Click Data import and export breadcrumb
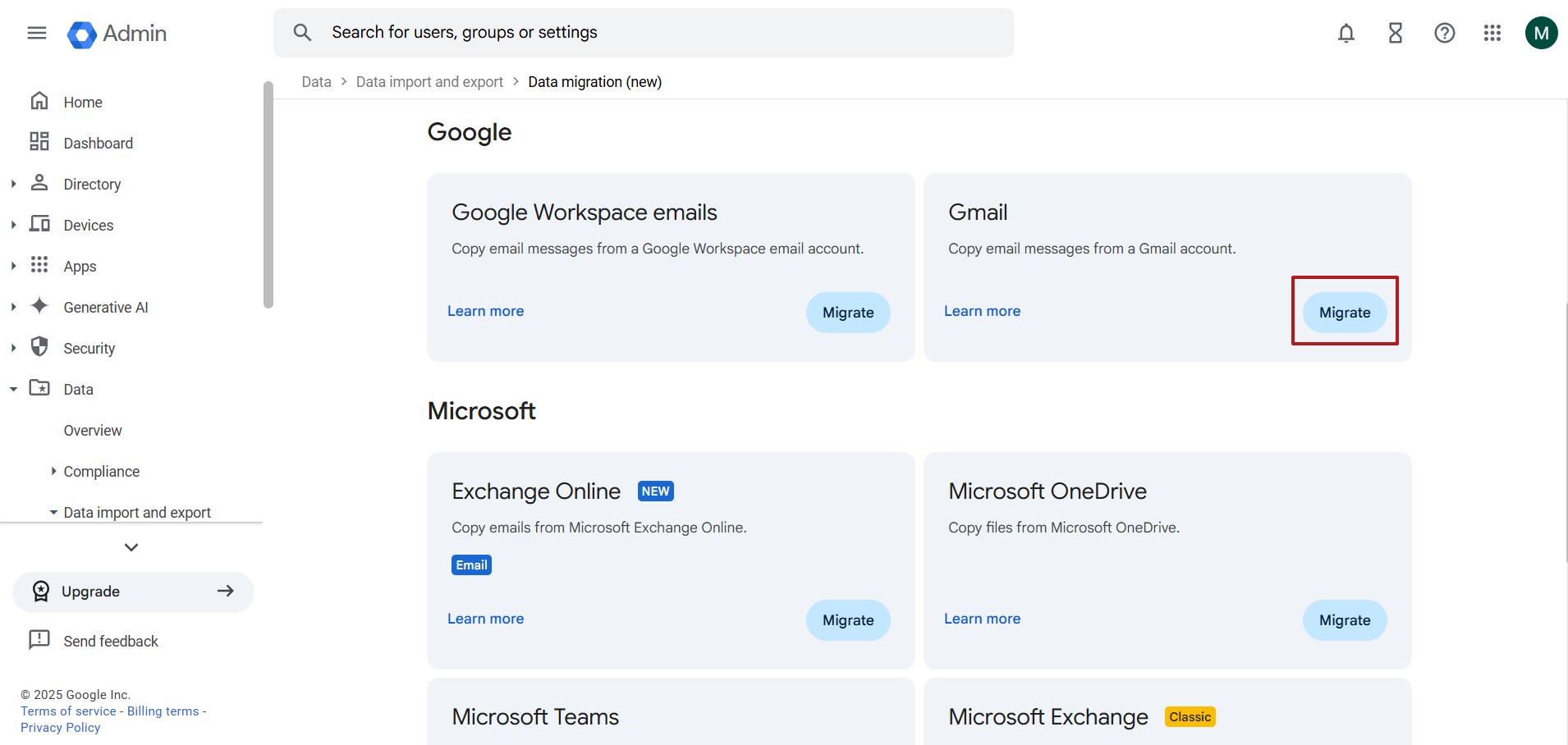 tap(429, 82)
